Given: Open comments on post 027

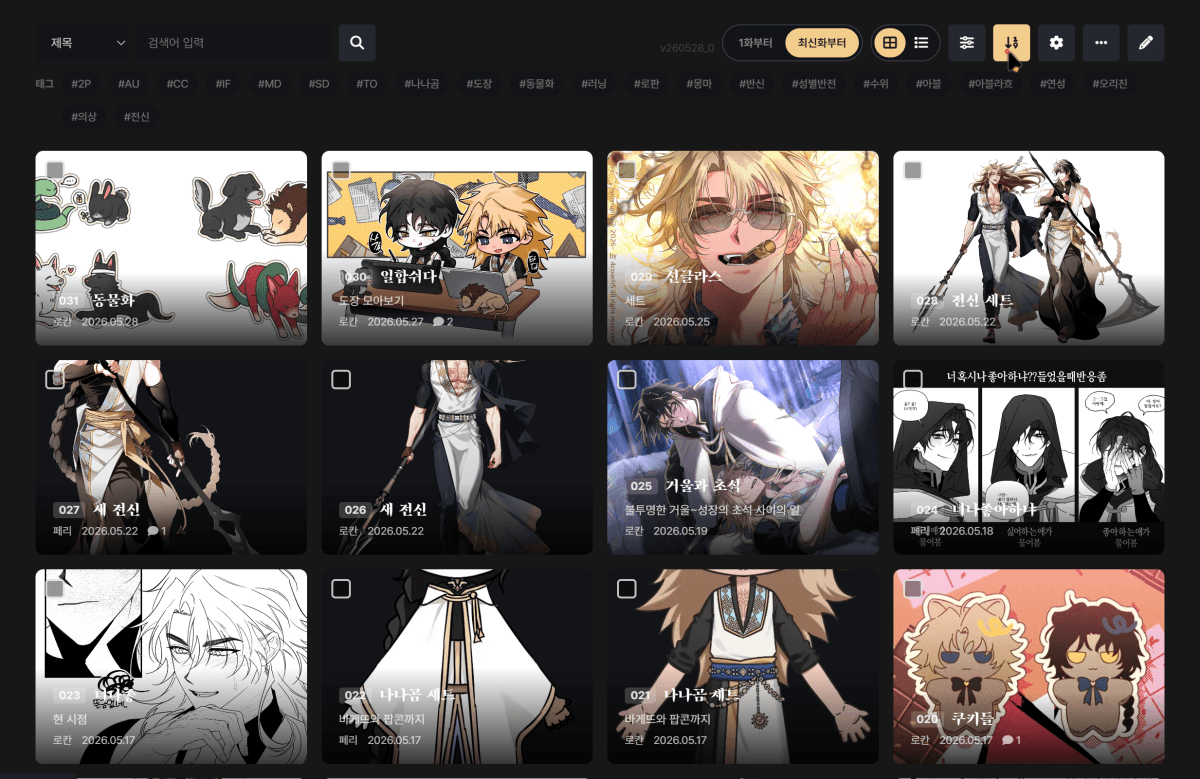Looking at the screenshot, I should click(156, 531).
